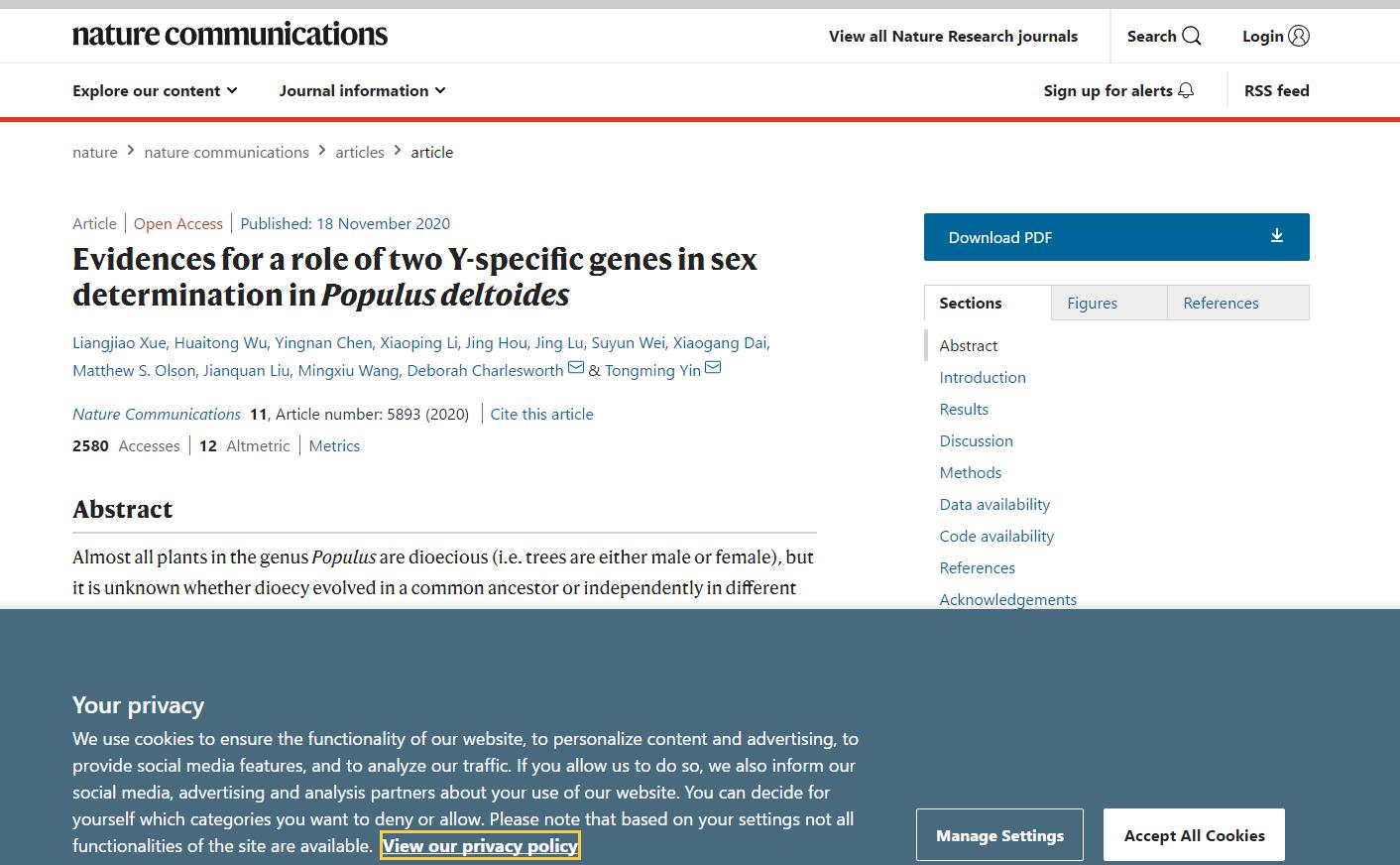1400x865 pixels.
Task: Go to nature communications breadcrumb
Action: (x=226, y=152)
